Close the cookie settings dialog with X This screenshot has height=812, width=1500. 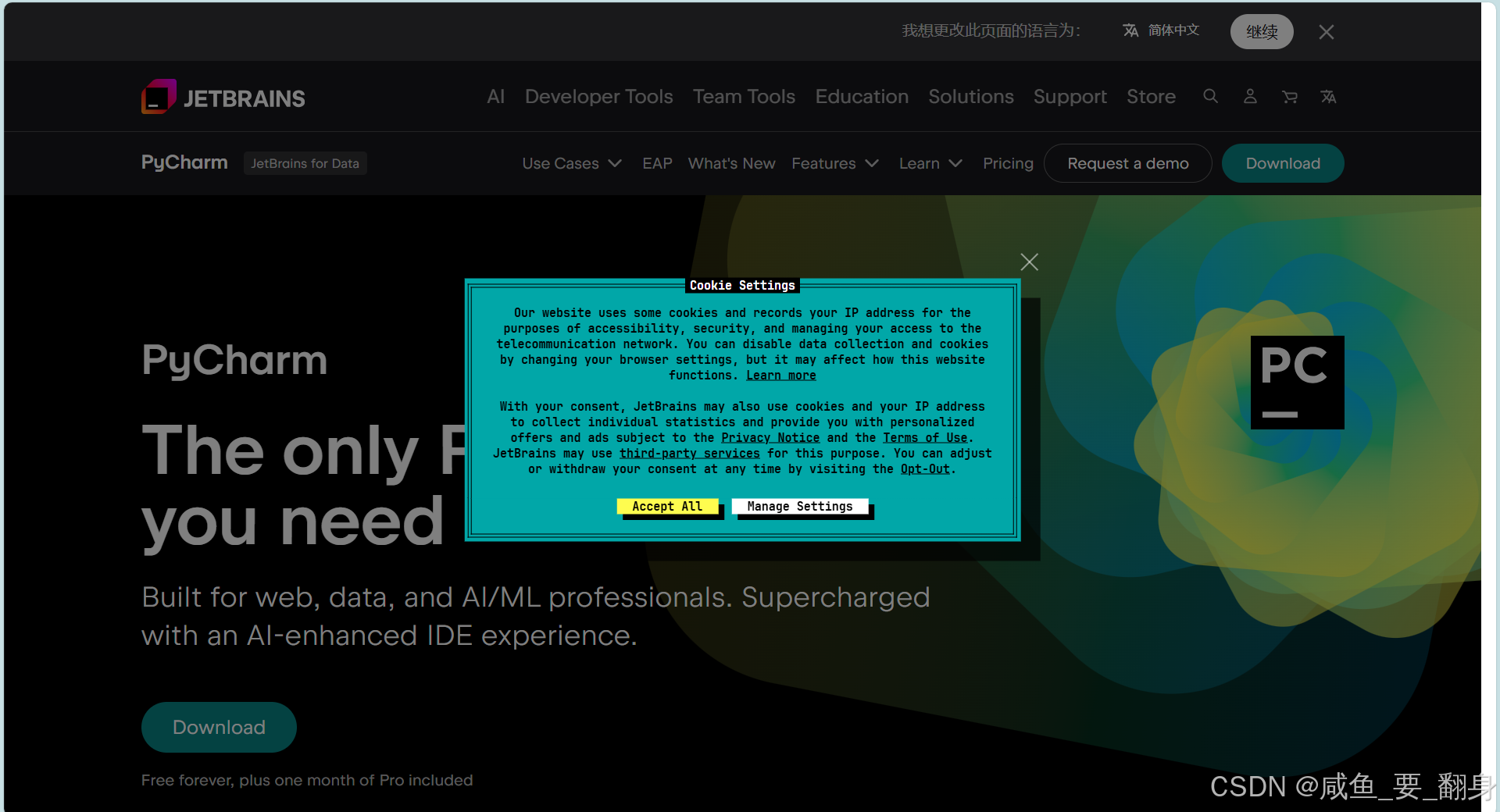click(1030, 262)
